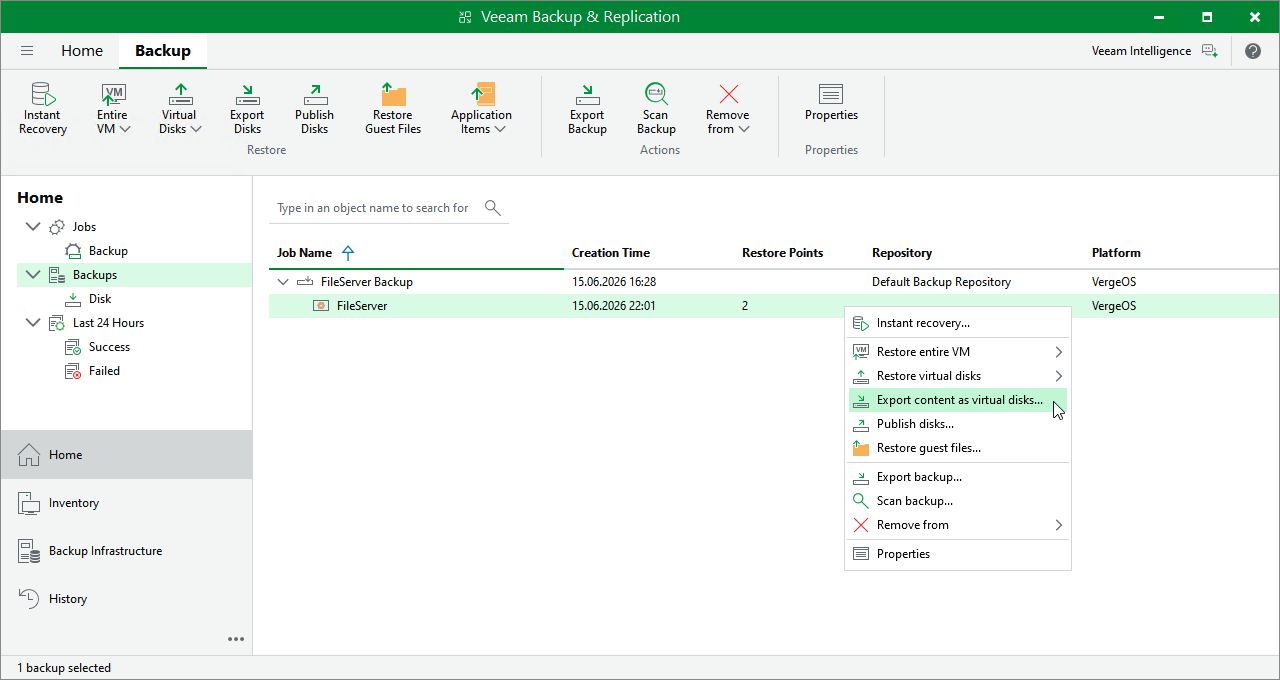Open the Home navigation pane view
Image resolution: width=1280 pixels, height=680 pixels.
[126, 455]
